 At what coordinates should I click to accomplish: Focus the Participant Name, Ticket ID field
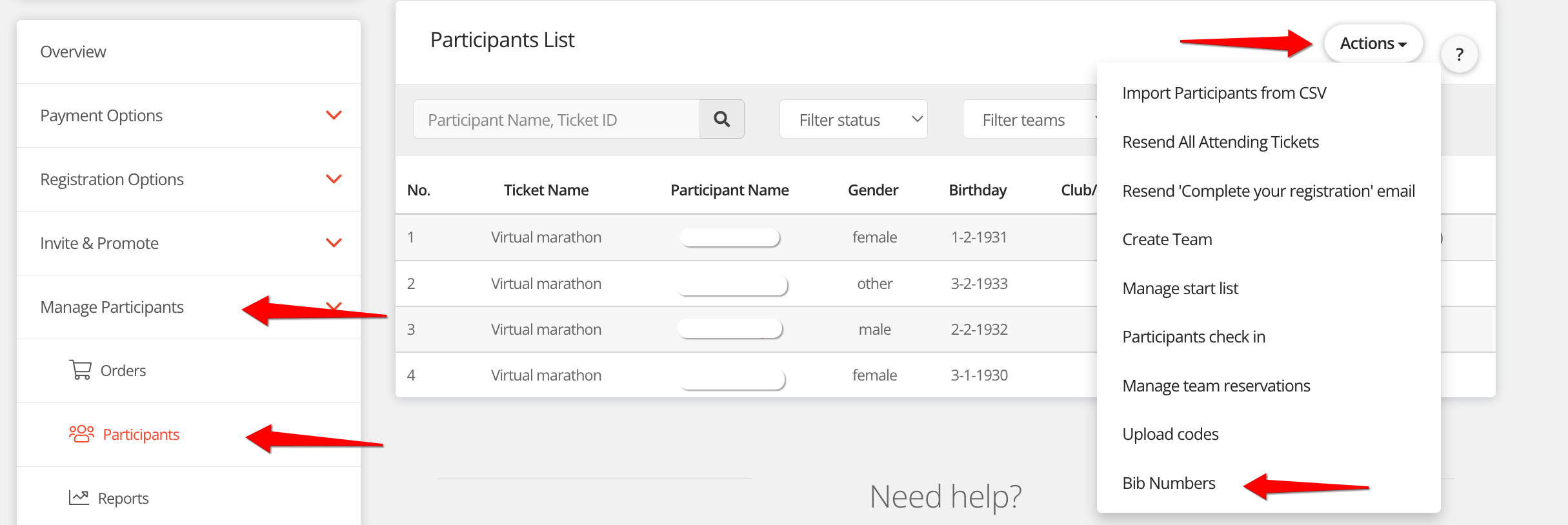pos(556,119)
